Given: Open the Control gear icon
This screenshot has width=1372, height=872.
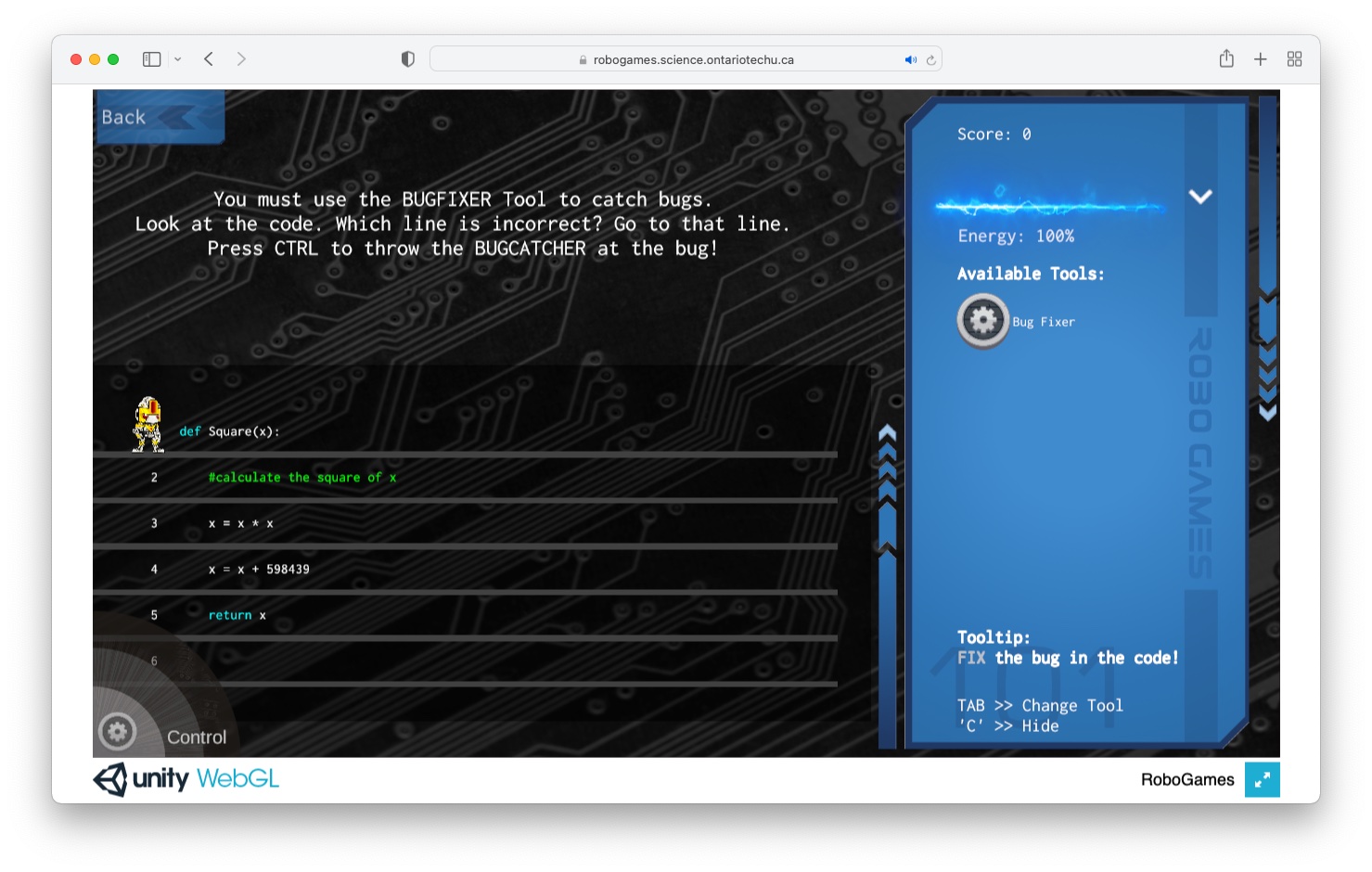Looking at the screenshot, I should (117, 732).
